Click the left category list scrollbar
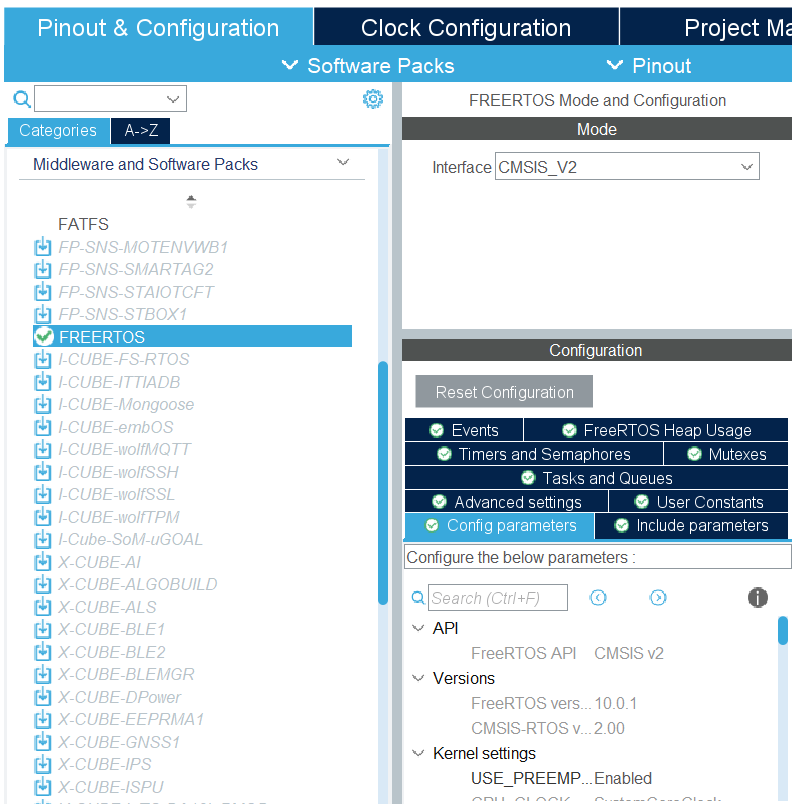 (x=383, y=483)
